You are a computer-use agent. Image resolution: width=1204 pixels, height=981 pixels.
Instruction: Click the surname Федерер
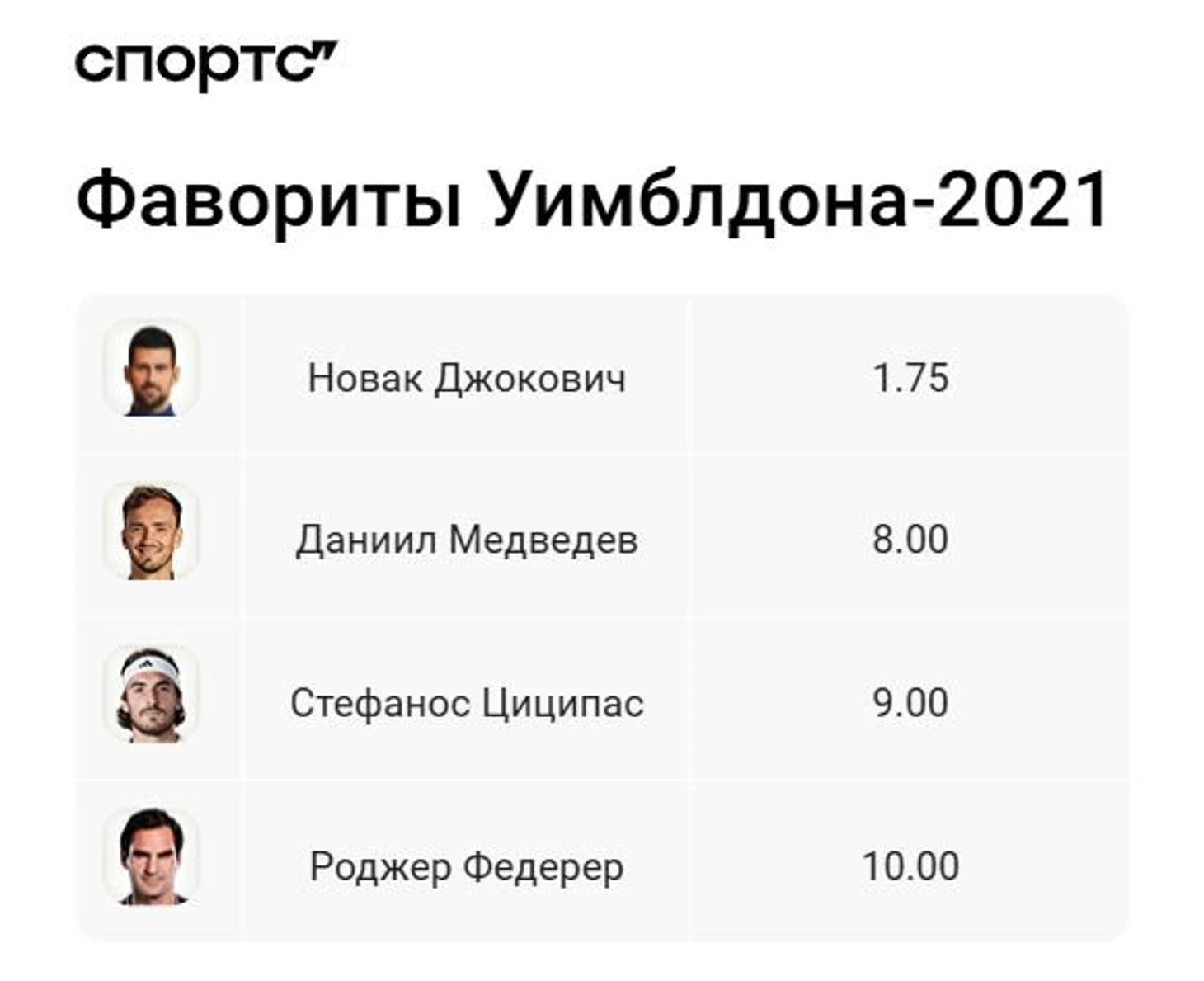pyautogui.click(x=543, y=867)
